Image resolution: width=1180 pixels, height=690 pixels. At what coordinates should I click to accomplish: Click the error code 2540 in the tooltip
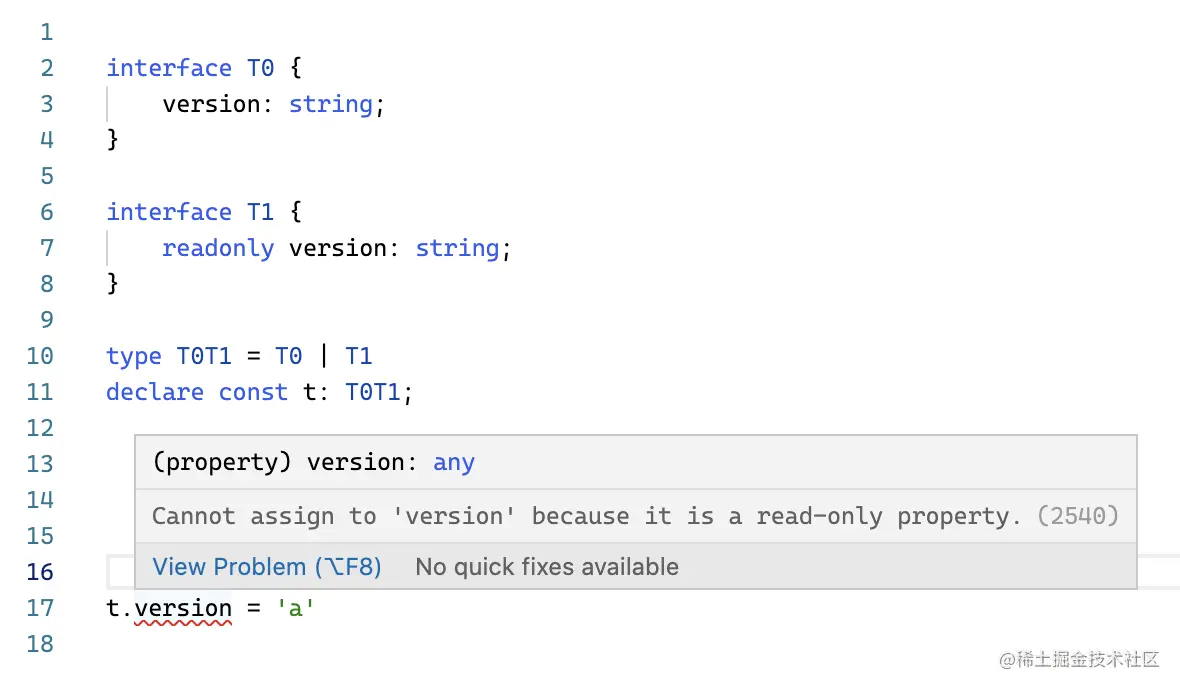tap(1078, 516)
